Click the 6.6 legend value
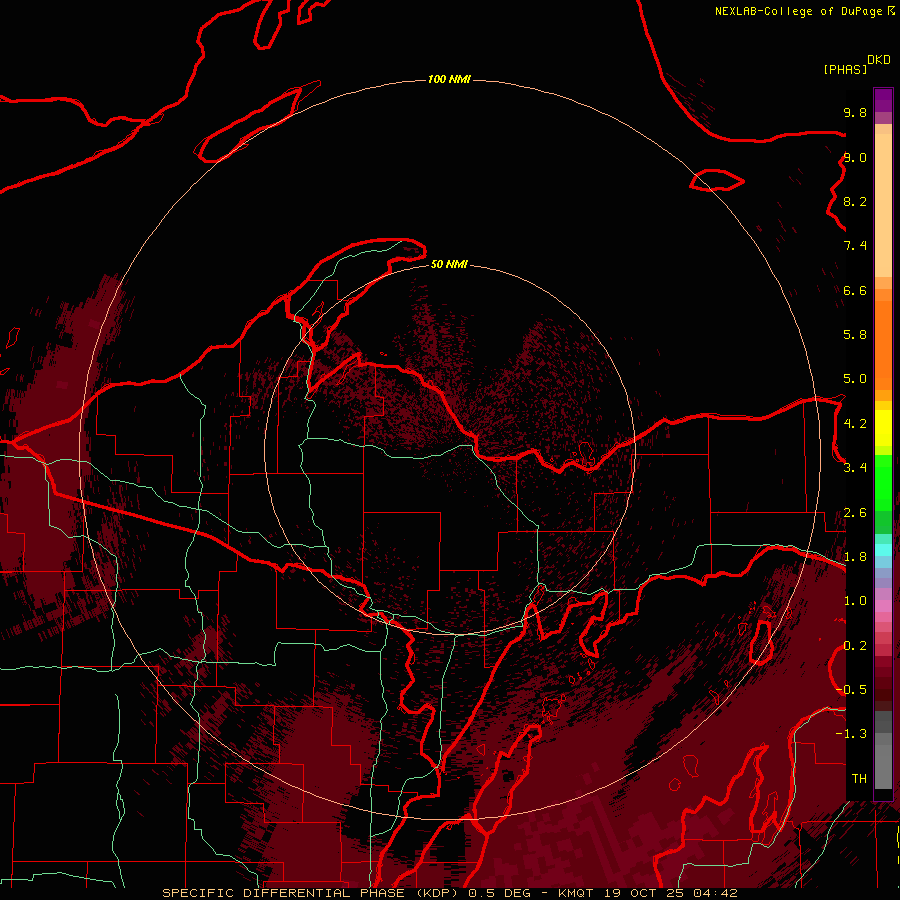This screenshot has height=900, width=900. click(x=855, y=290)
